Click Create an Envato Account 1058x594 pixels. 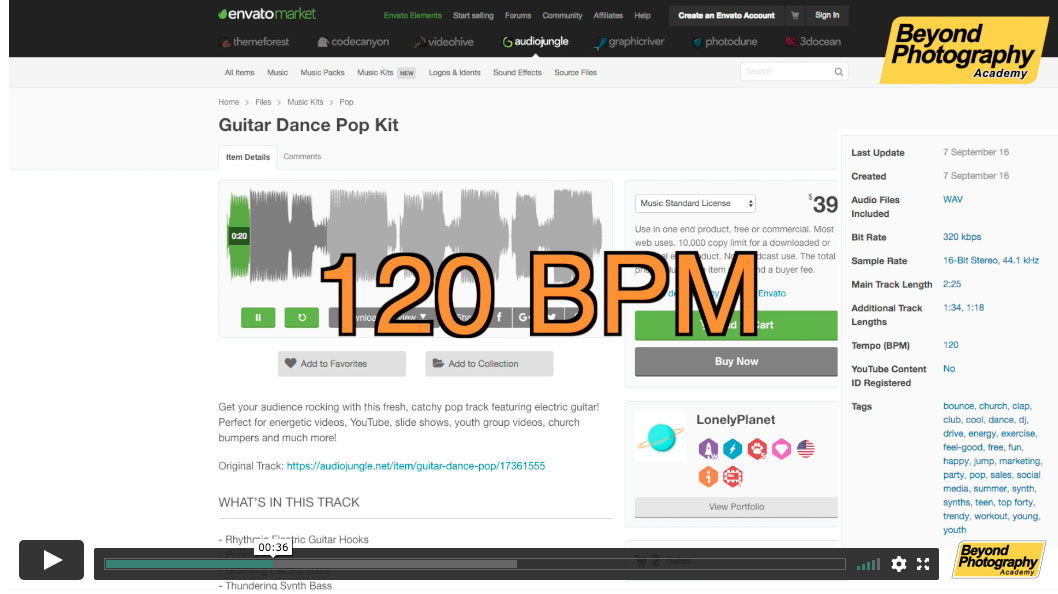tap(726, 16)
